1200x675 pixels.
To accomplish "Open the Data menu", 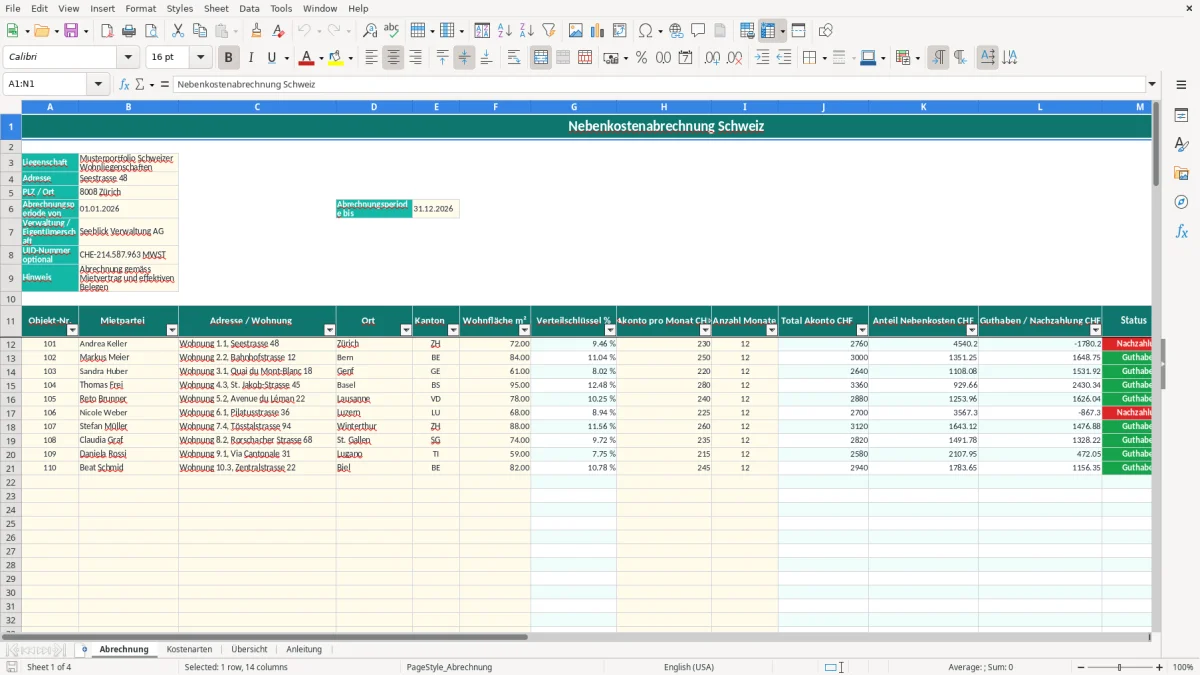I will [249, 8].
